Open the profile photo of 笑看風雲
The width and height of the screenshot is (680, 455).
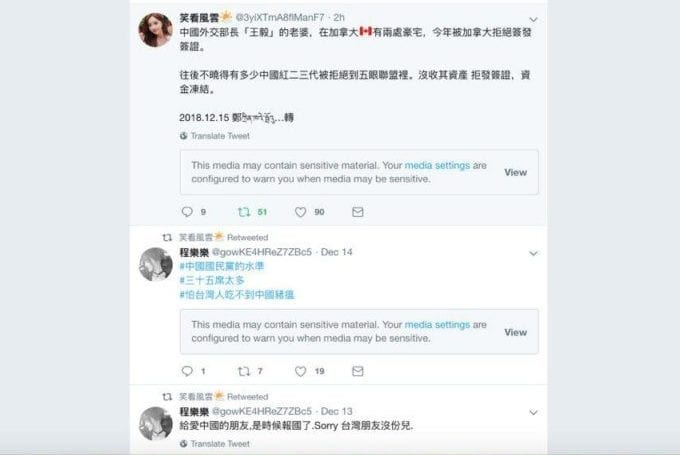pos(155,29)
